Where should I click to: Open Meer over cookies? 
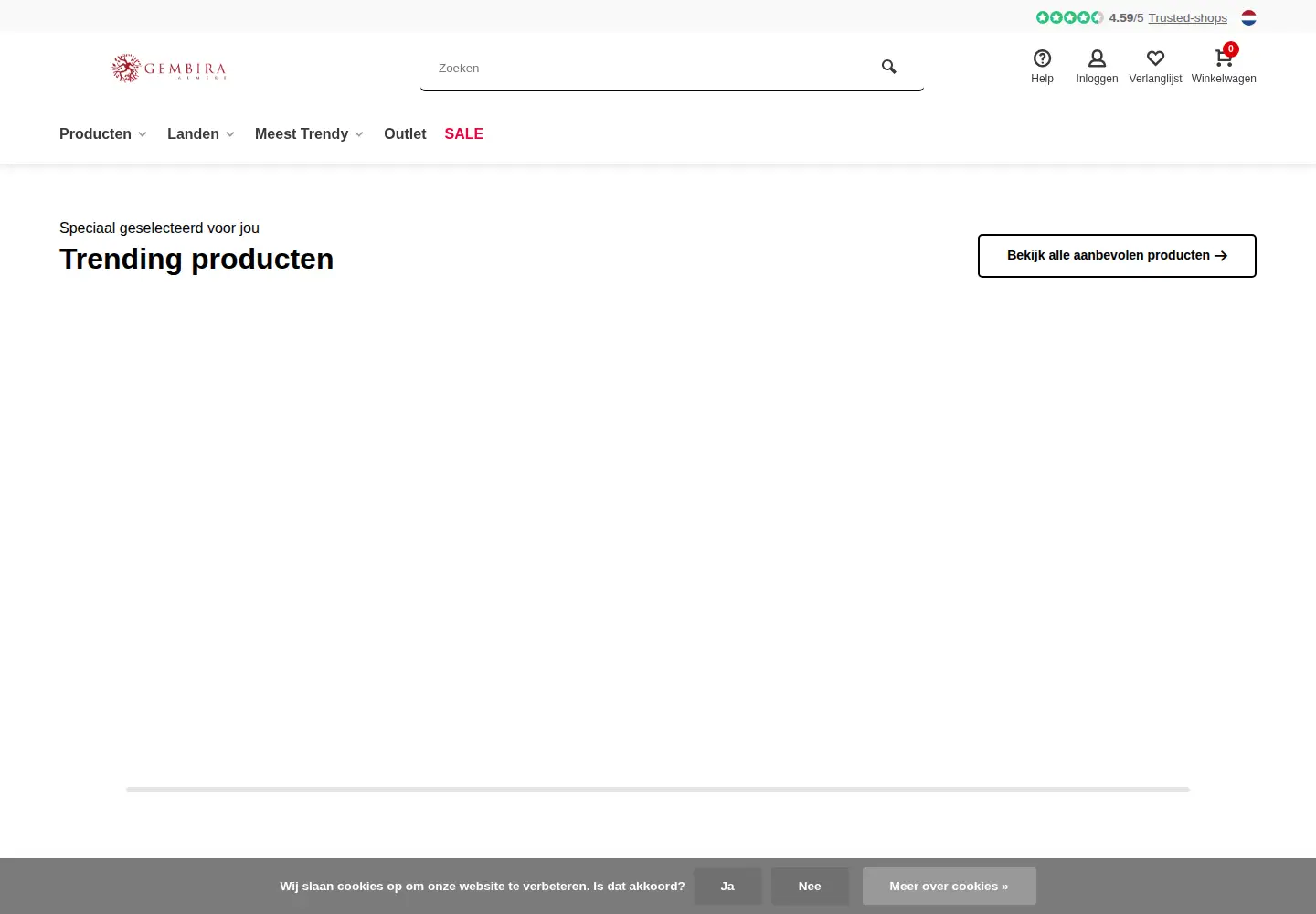click(x=949, y=887)
